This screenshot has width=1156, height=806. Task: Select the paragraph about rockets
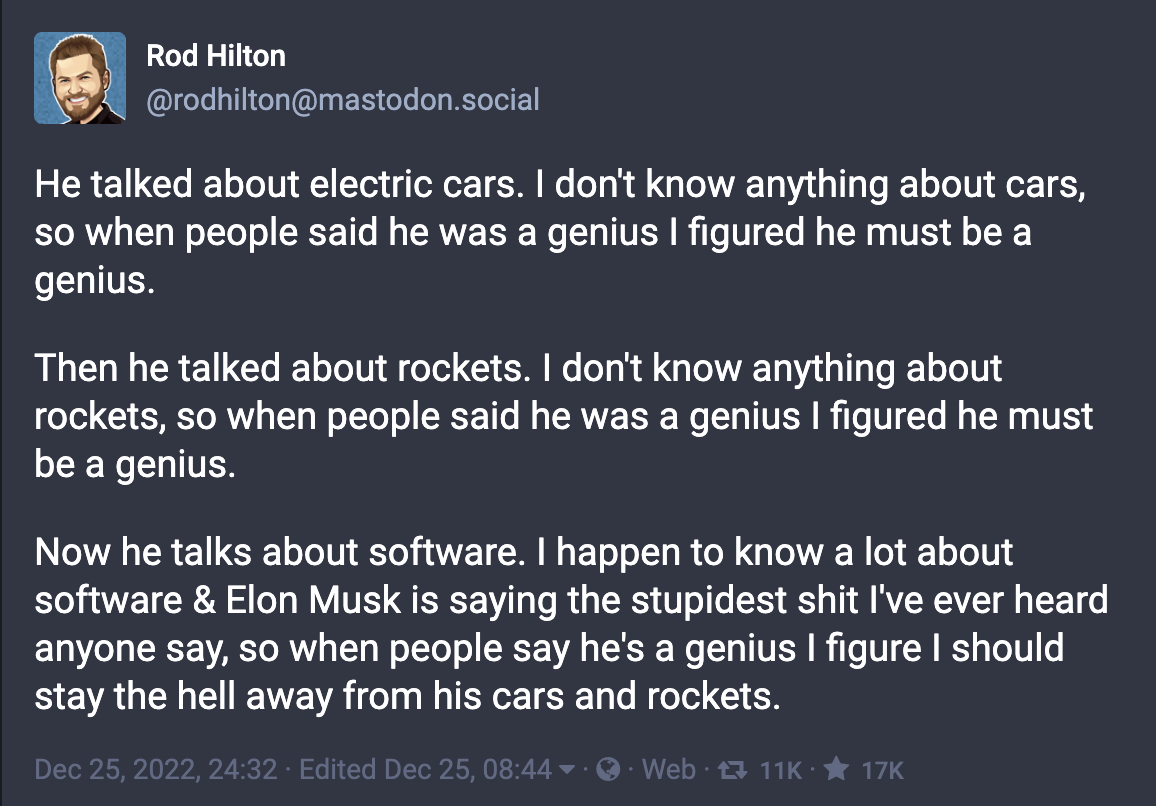(x=564, y=416)
